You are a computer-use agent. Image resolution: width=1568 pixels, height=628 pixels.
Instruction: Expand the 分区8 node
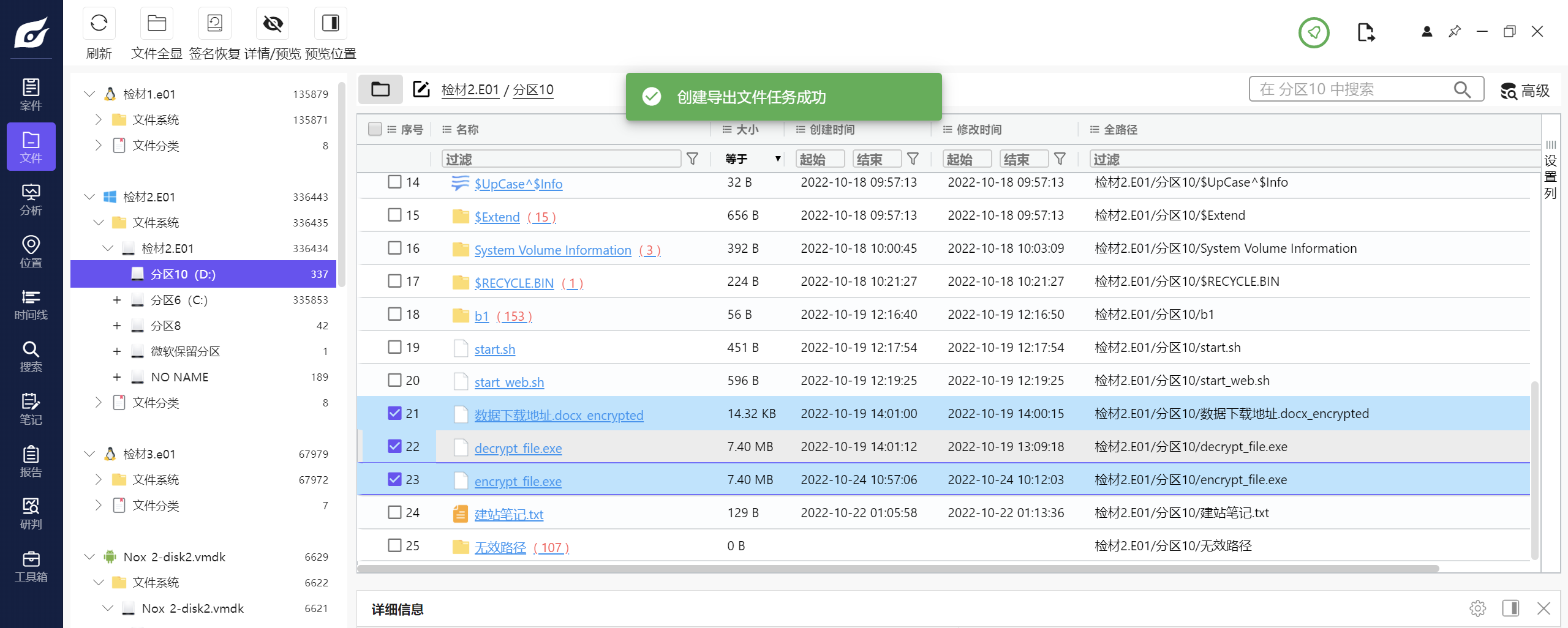coord(116,326)
